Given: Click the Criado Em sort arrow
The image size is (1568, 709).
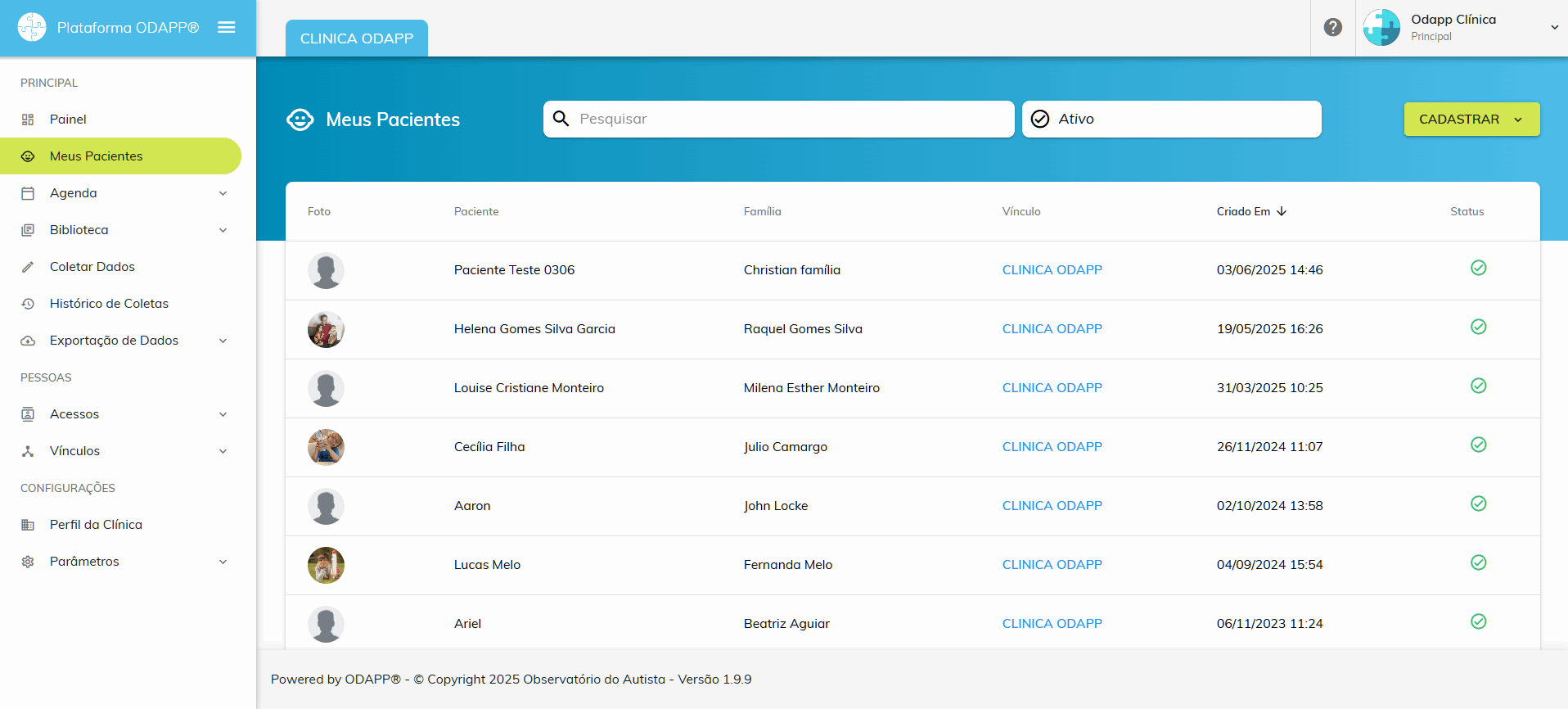Looking at the screenshot, I should point(1282,211).
